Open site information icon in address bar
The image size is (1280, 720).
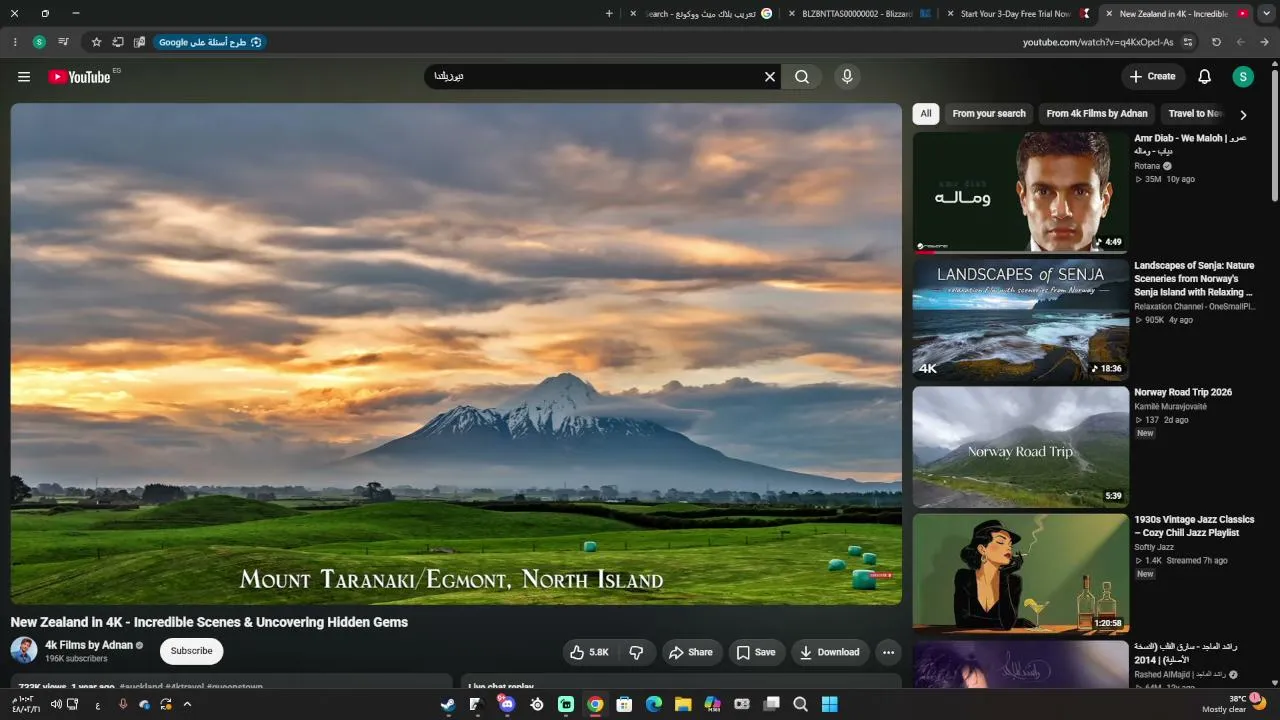[x=1188, y=42]
